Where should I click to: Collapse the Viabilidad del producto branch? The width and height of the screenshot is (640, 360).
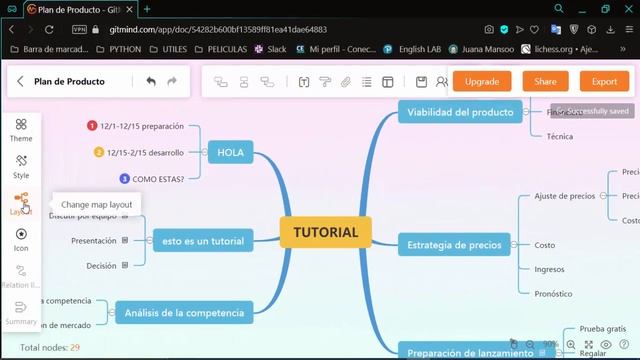click(x=526, y=111)
